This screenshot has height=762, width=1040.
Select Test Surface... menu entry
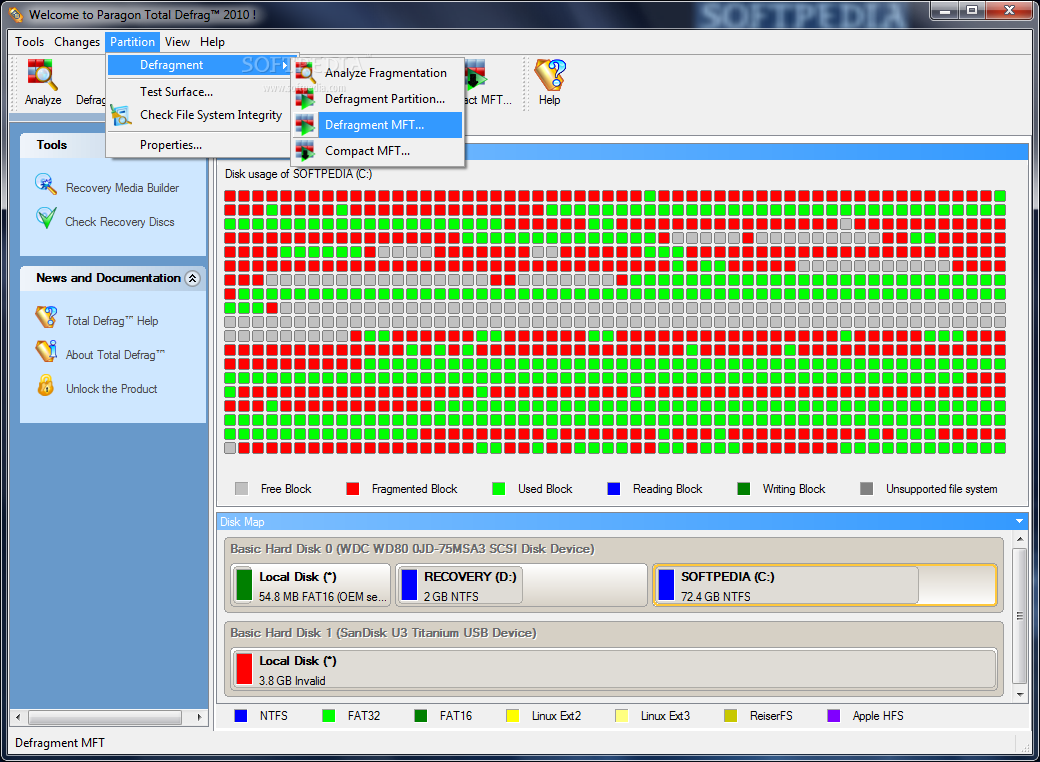click(199, 92)
